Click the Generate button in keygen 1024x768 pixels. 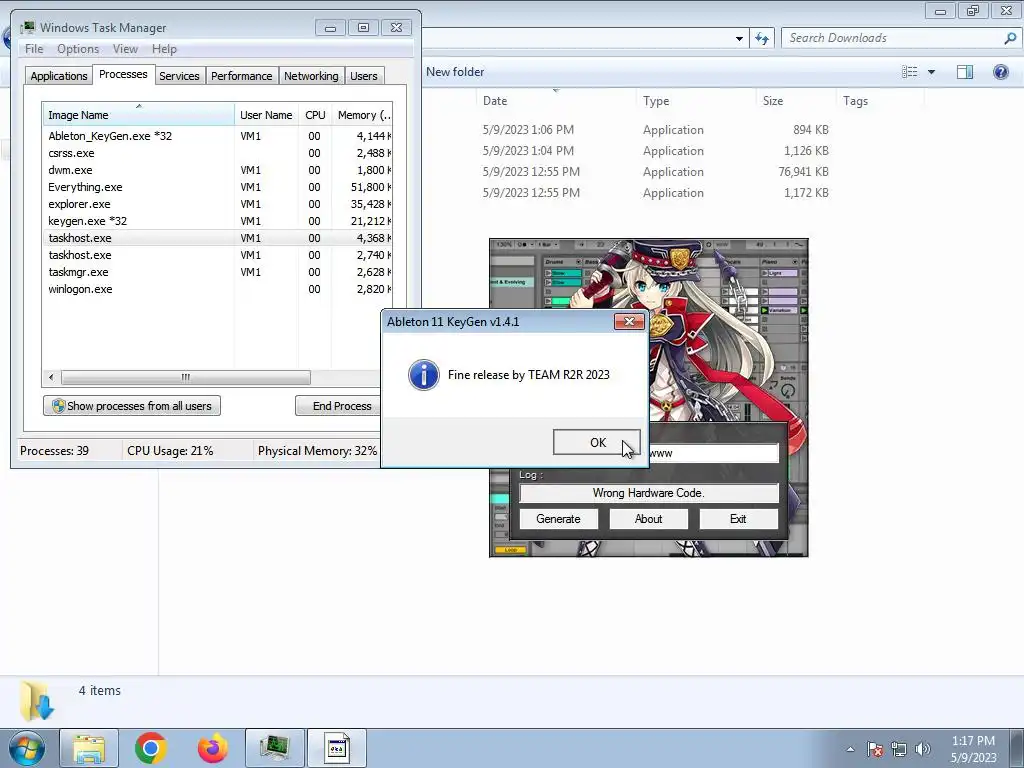558,519
